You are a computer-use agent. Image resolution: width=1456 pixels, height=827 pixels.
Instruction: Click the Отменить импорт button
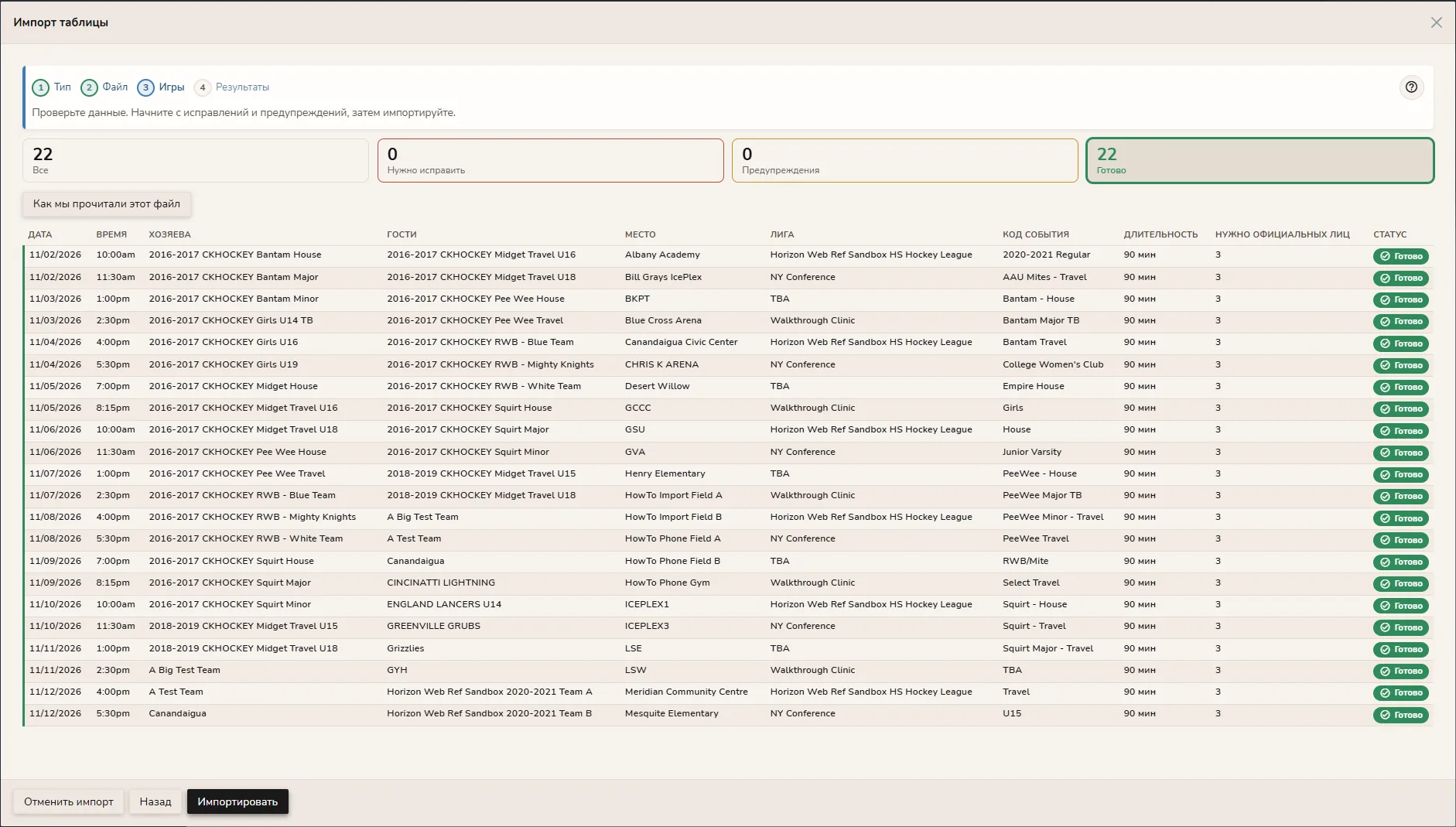pyautogui.click(x=69, y=801)
